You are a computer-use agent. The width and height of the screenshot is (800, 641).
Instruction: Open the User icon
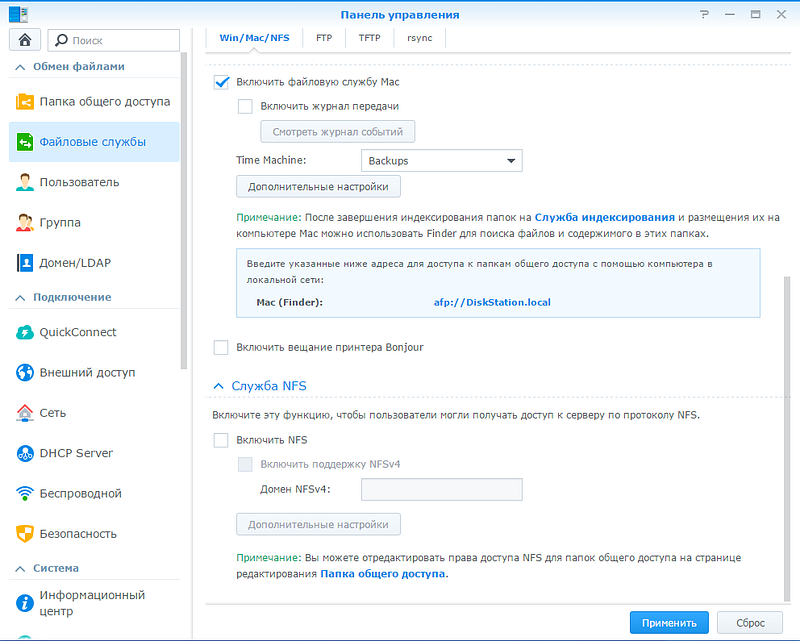point(24,182)
